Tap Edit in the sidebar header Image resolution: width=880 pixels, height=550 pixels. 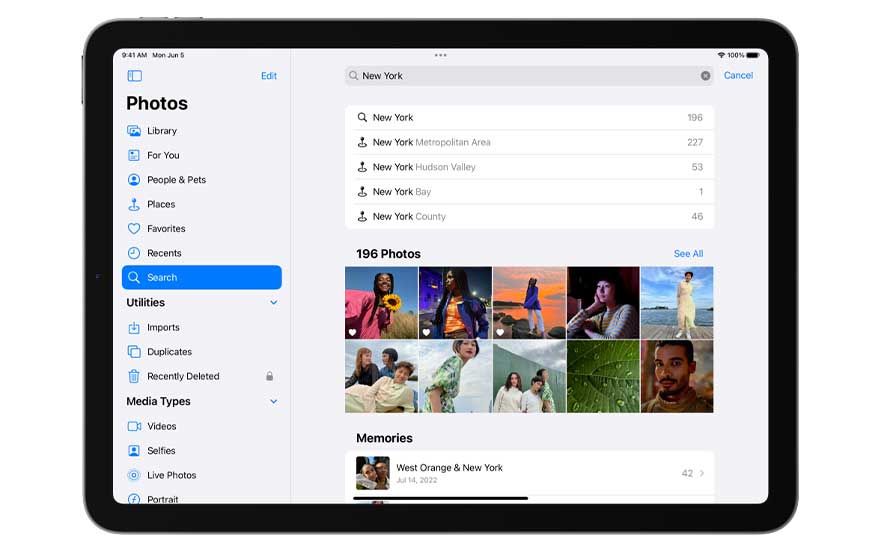click(269, 76)
